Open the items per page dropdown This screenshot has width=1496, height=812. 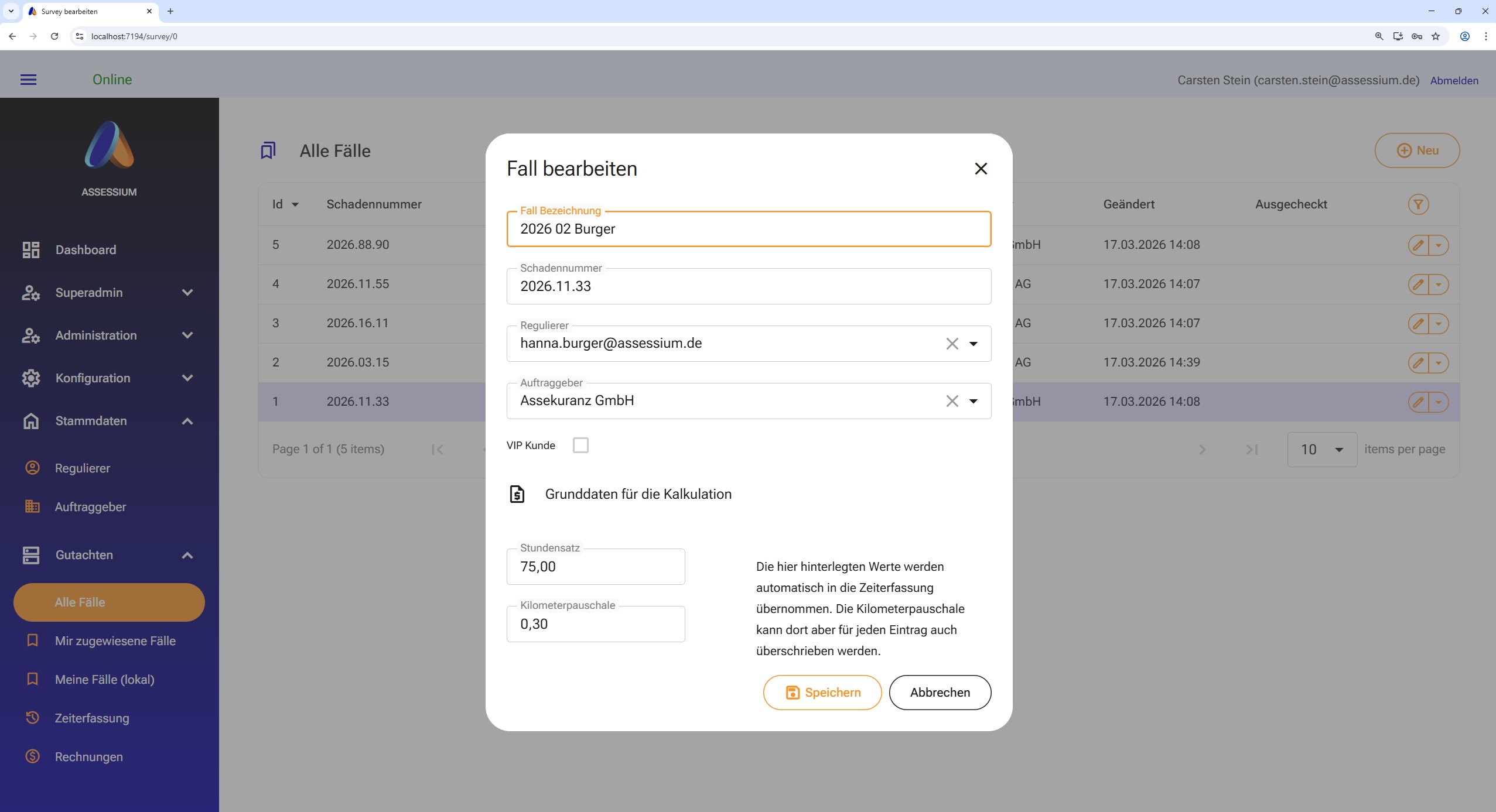pos(1321,450)
